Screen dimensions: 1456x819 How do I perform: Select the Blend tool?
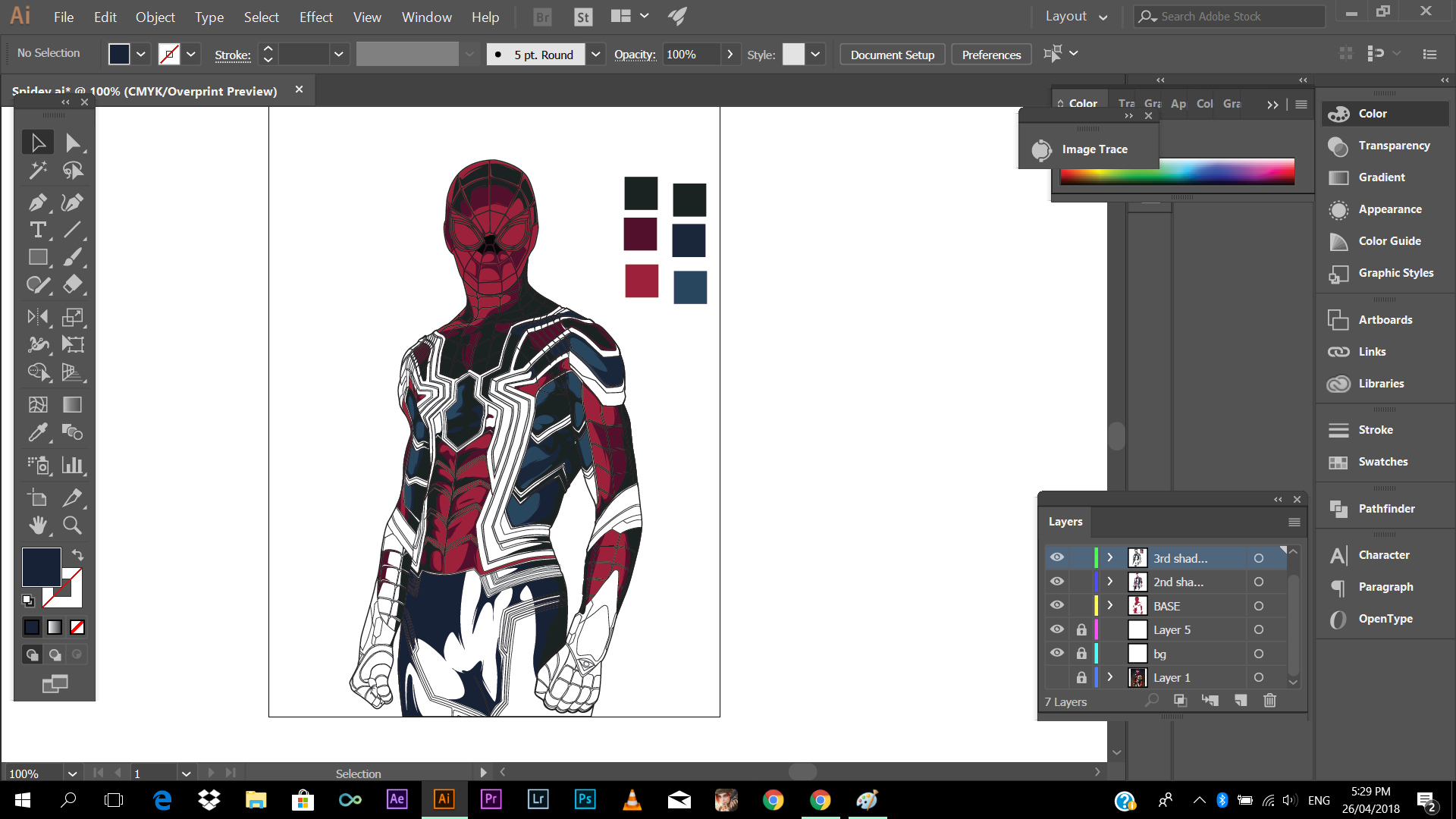pyautogui.click(x=73, y=432)
